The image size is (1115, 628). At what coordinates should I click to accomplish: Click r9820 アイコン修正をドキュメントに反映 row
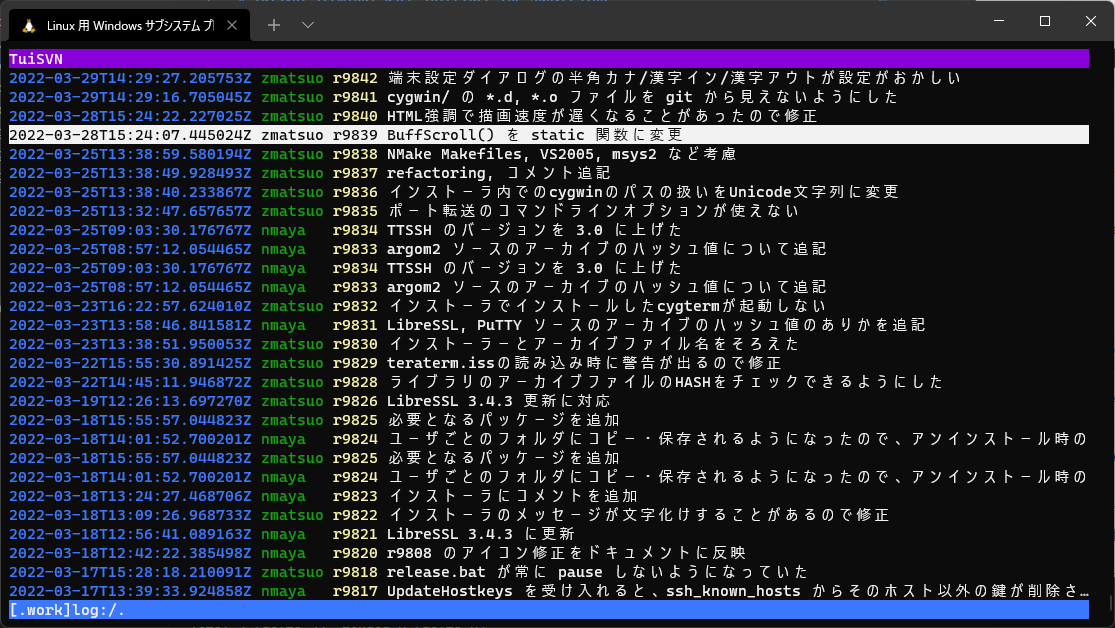tap(549, 553)
